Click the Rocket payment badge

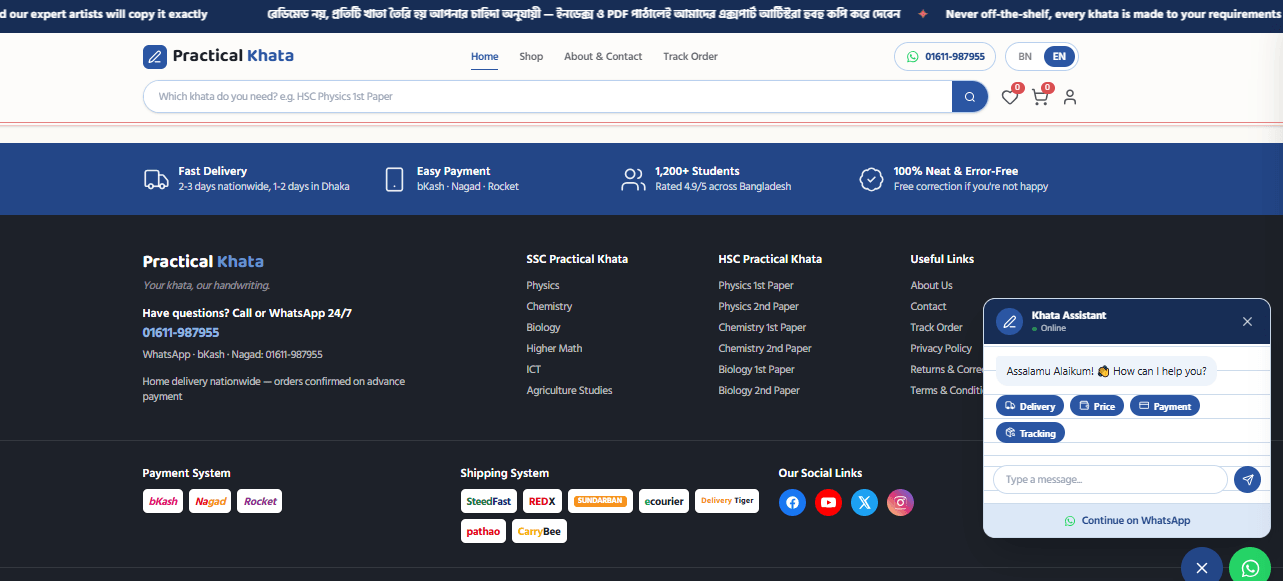click(x=260, y=501)
